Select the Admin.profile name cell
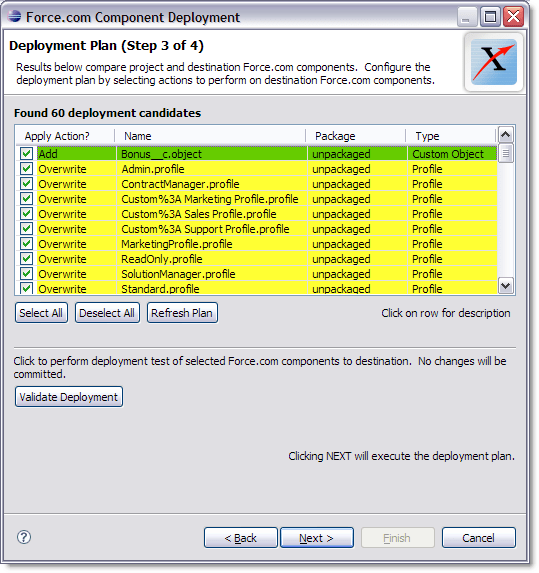 click(212, 169)
